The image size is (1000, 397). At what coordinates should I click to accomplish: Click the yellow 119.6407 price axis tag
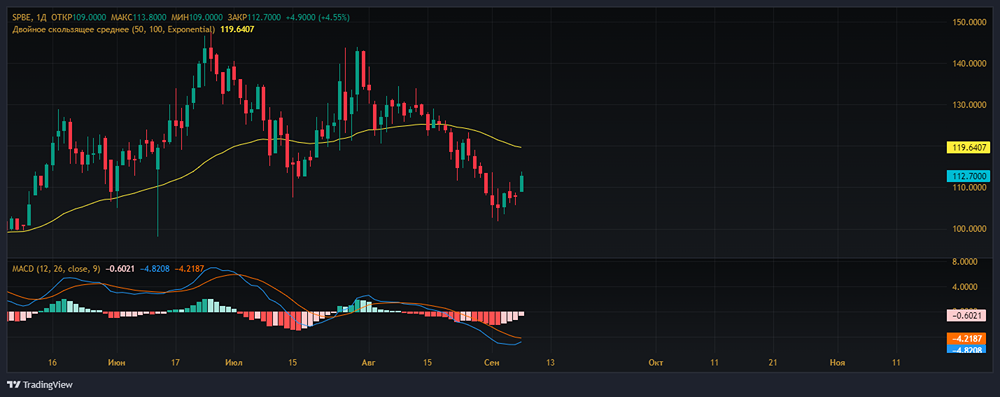pyautogui.click(x=969, y=147)
